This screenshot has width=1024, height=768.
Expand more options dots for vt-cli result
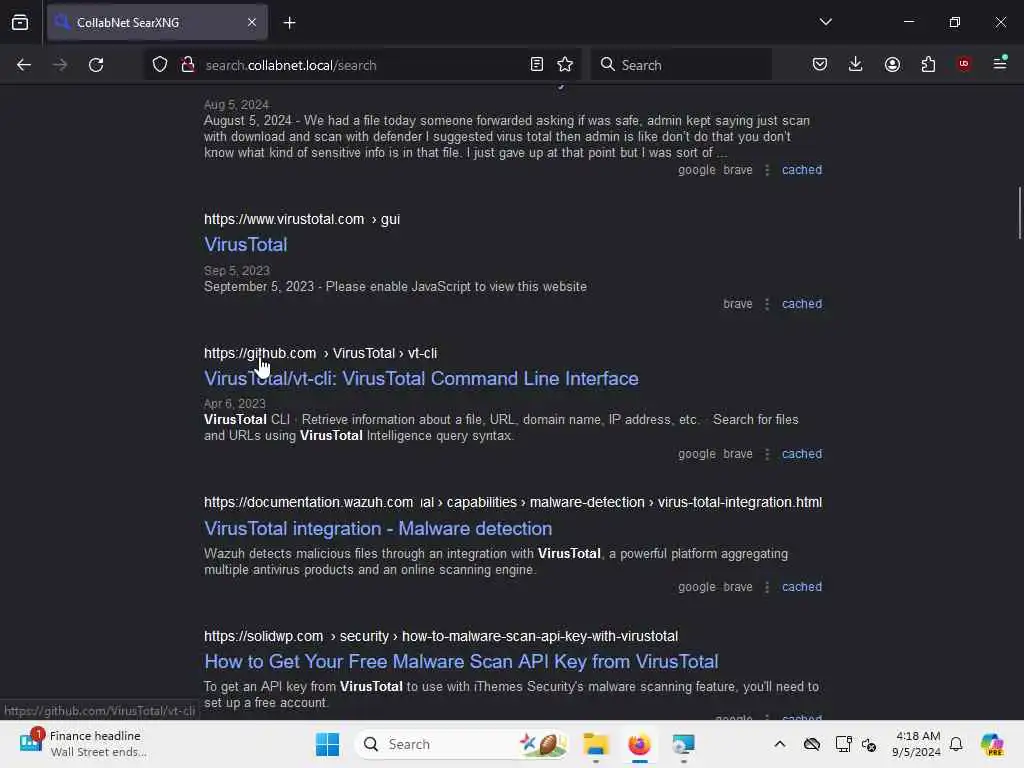(x=767, y=454)
